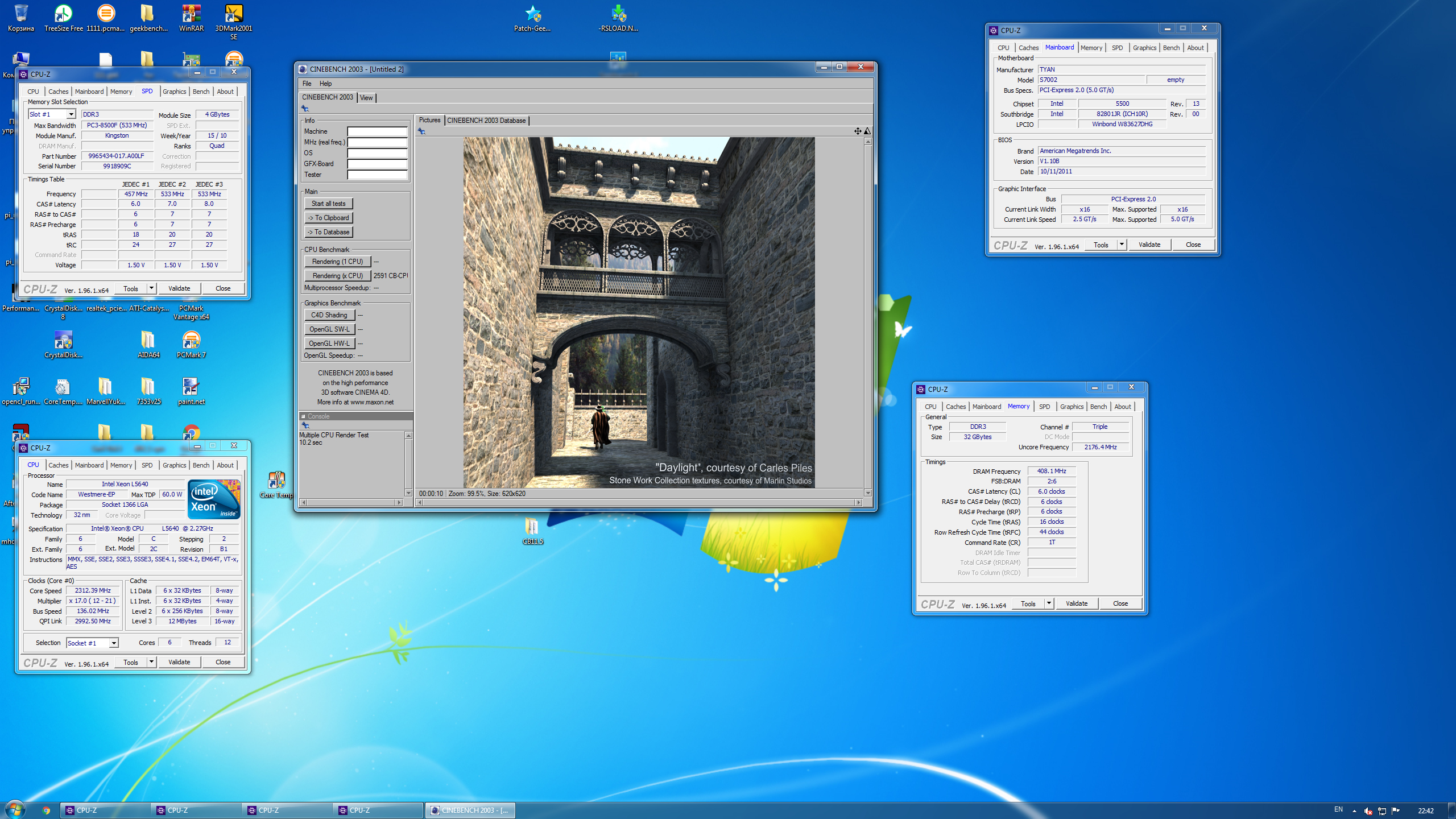Click the GFX-Board input field
Screen dimensions: 1456x819
(377, 164)
